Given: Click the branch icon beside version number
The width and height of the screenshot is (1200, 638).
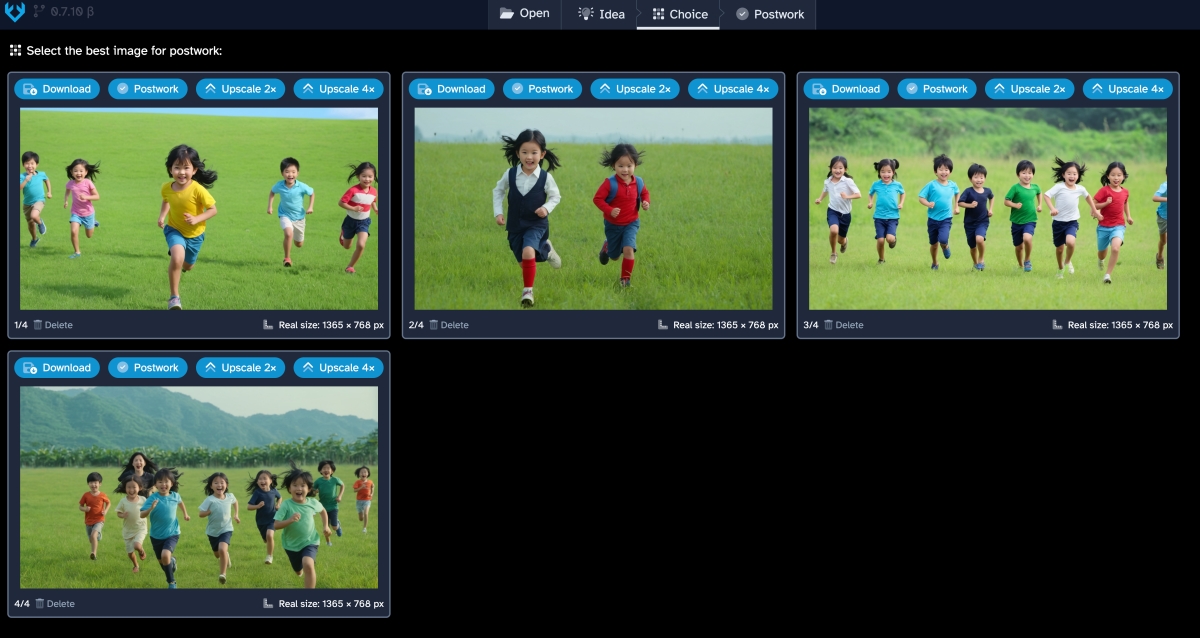Looking at the screenshot, I should (38, 12).
